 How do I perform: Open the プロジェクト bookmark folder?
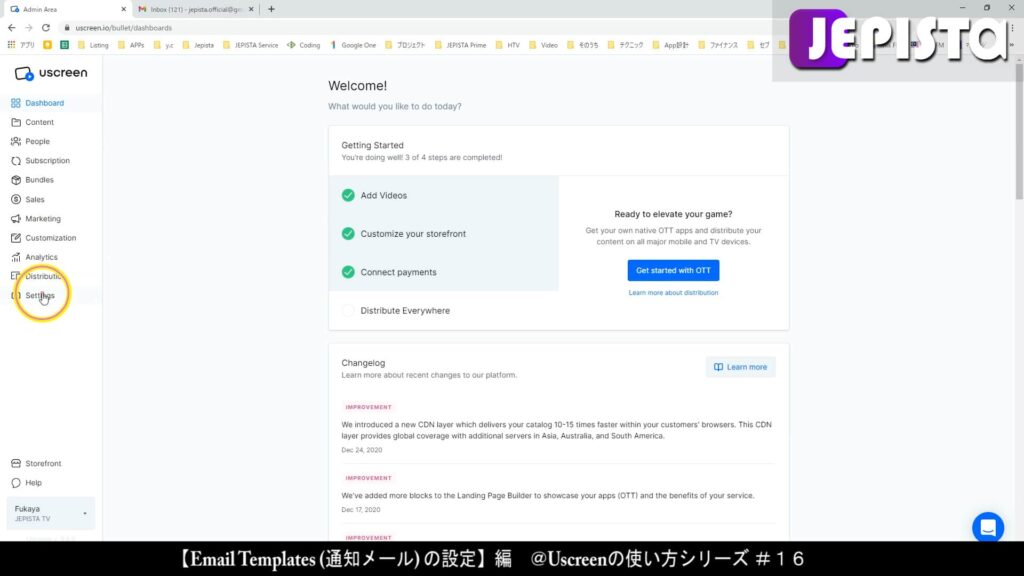(x=405, y=45)
